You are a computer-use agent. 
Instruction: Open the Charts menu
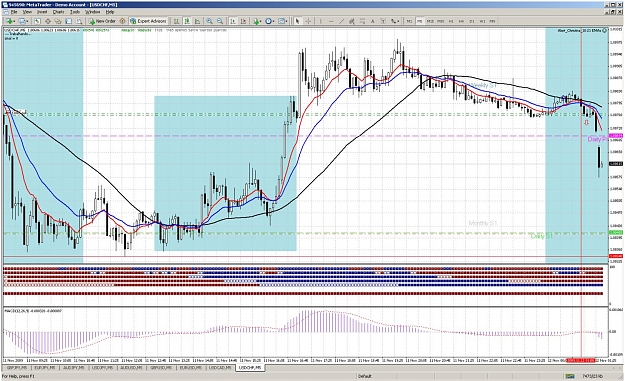pyautogui.click(x=59, y=12)
